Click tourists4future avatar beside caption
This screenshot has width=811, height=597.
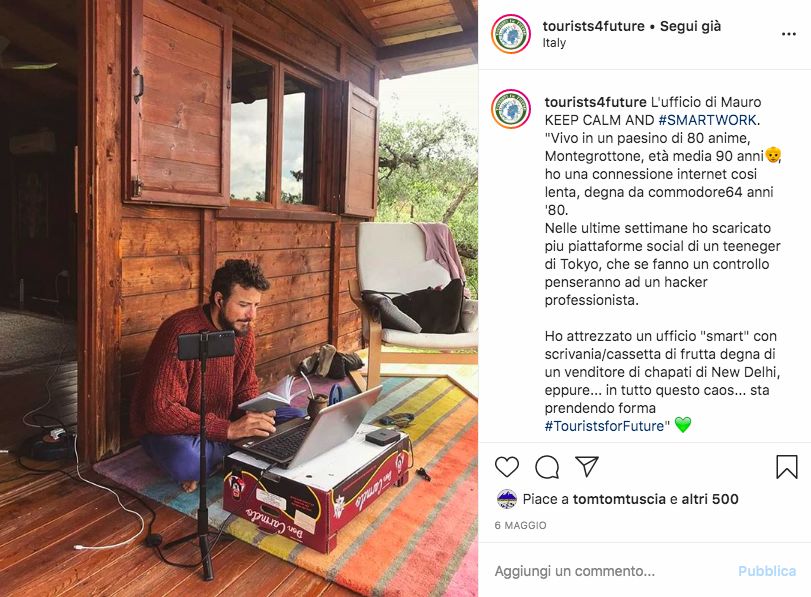coord(511,109)
